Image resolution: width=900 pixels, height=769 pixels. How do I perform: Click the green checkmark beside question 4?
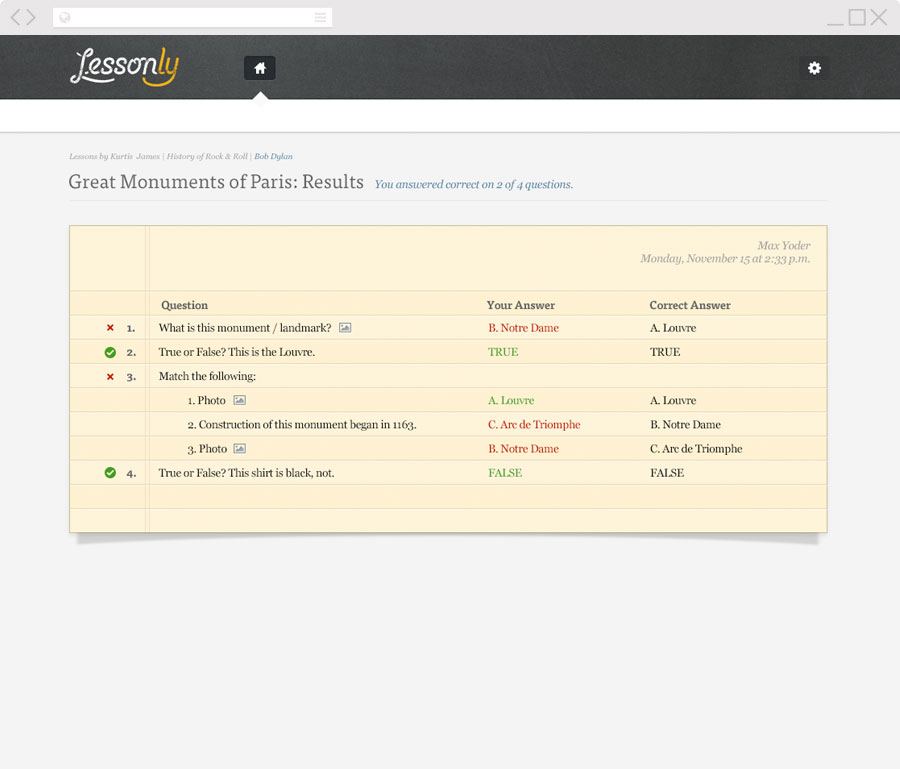tap(110, 473)
